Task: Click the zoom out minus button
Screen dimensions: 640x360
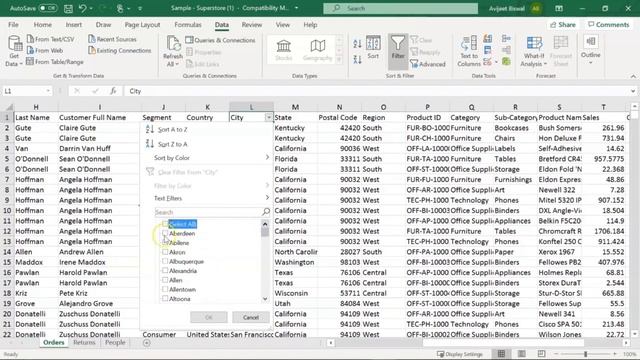Action: (556, 354)
